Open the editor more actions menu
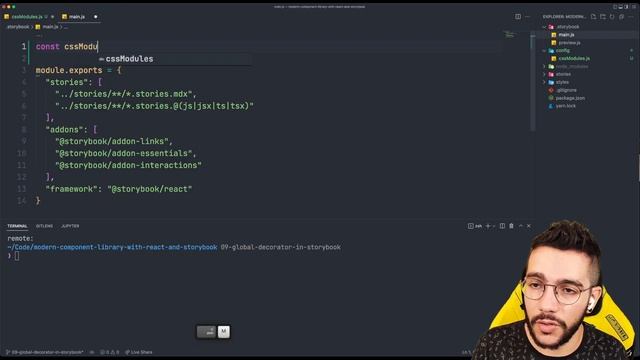This screenshot has width=640, height=360. click(x=527, y=17)
